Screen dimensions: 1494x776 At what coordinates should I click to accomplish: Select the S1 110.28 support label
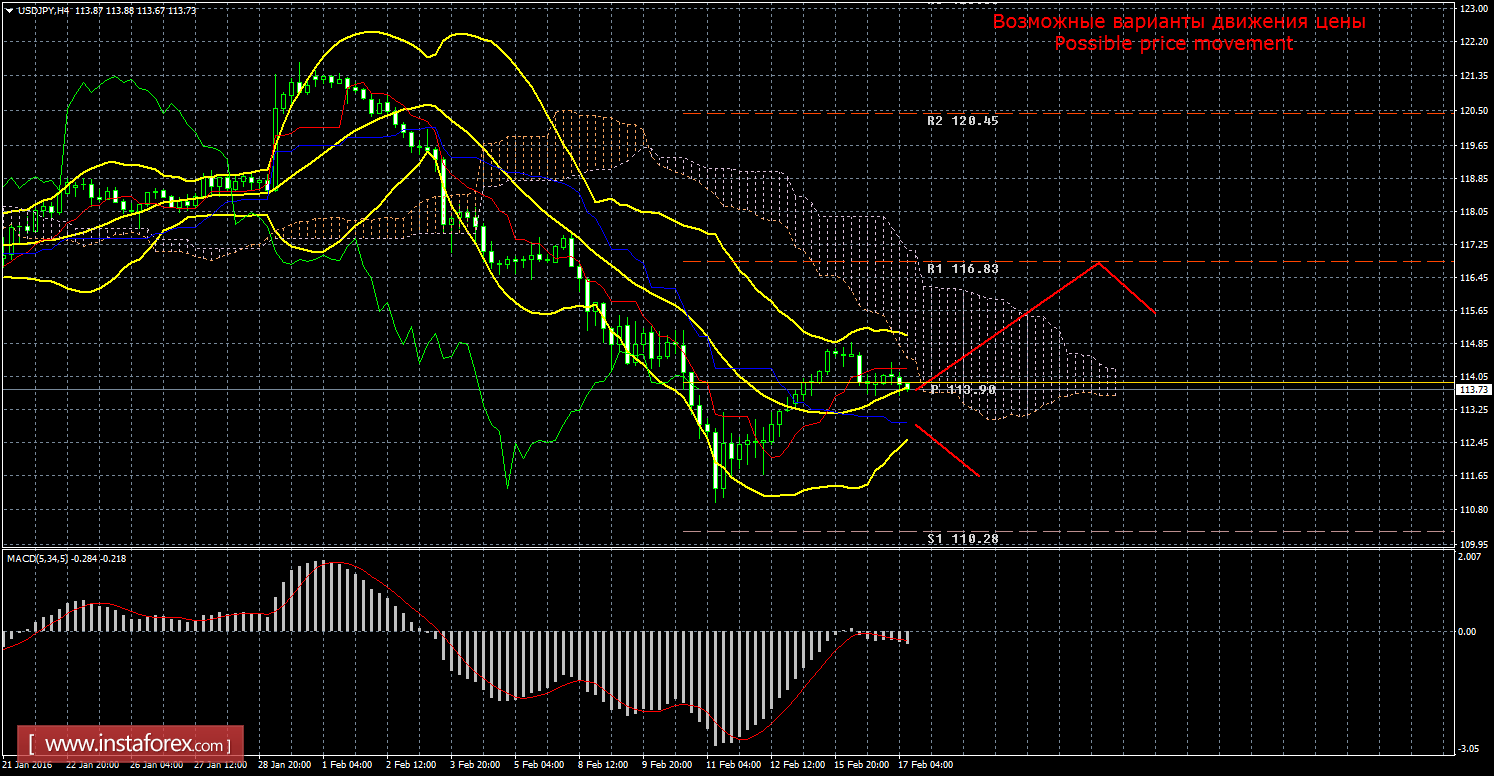(x=963, y=538)
